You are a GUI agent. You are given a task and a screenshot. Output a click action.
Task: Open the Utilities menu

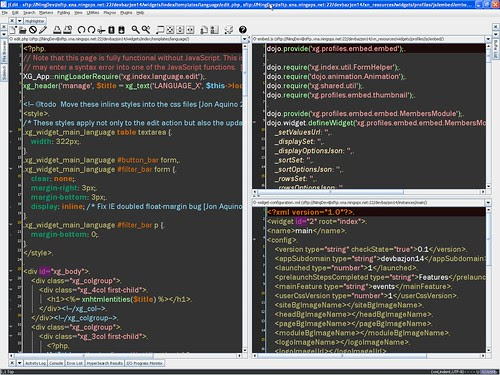click(x=93, y=13)
